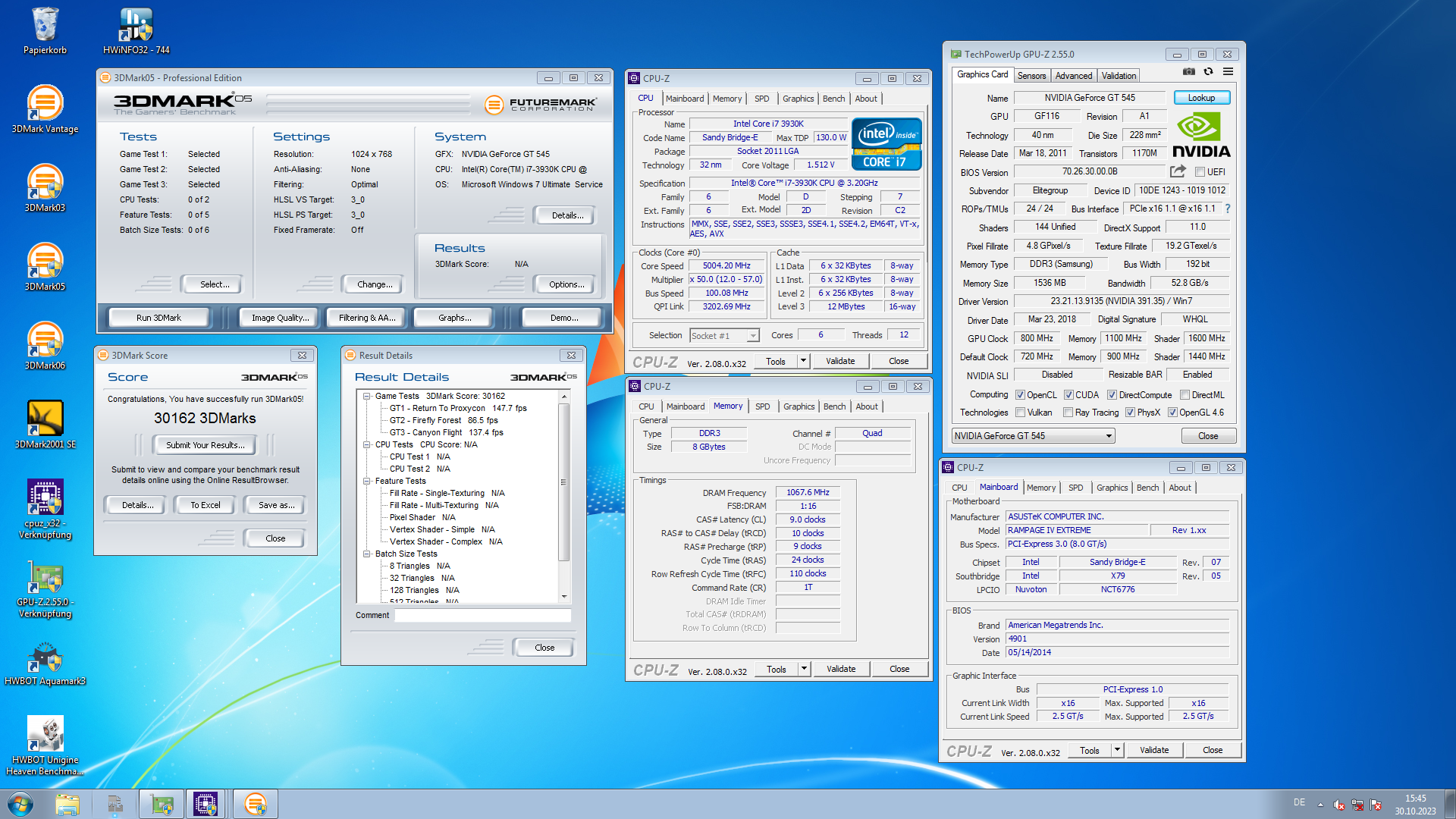The height and width of the screenshot is (819, 1456).
Task: Open Tools dropdown arrow in CPU-Z CPU window
Action: 803,361
